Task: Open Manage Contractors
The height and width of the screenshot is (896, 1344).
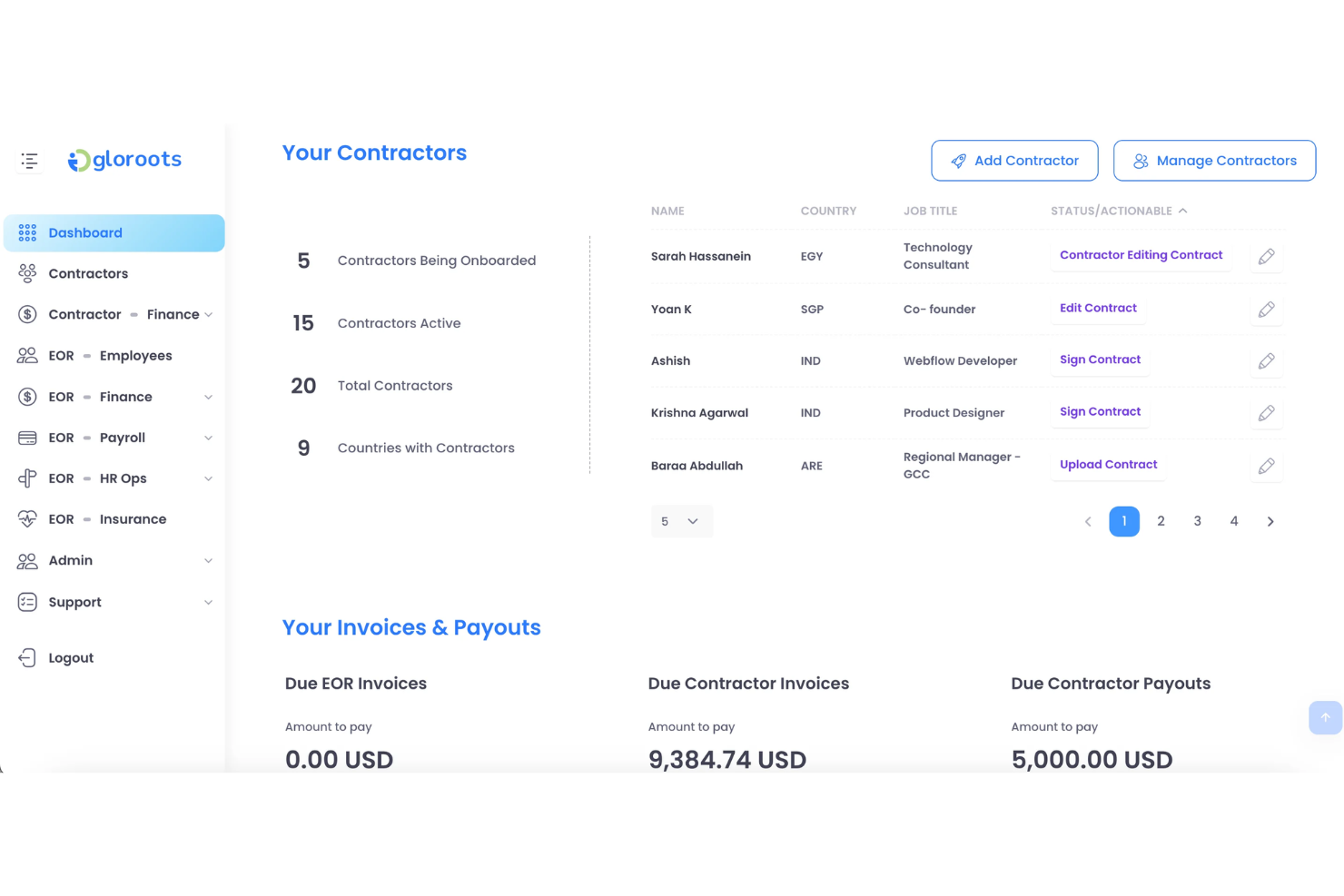Action: [x=1214, y=161]
